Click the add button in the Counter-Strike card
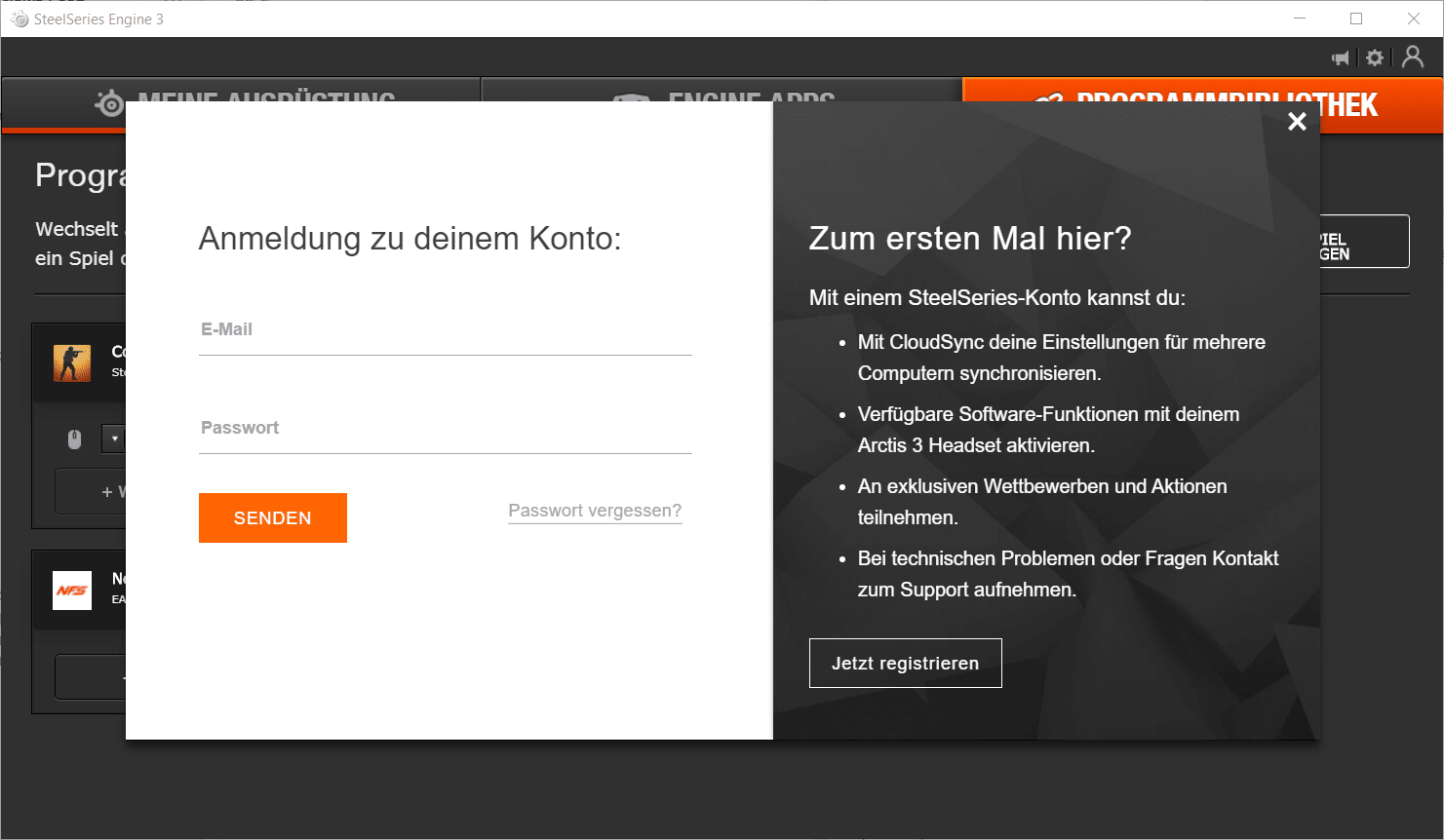This screenshot has height=840, width=1444. coord(91,492)
